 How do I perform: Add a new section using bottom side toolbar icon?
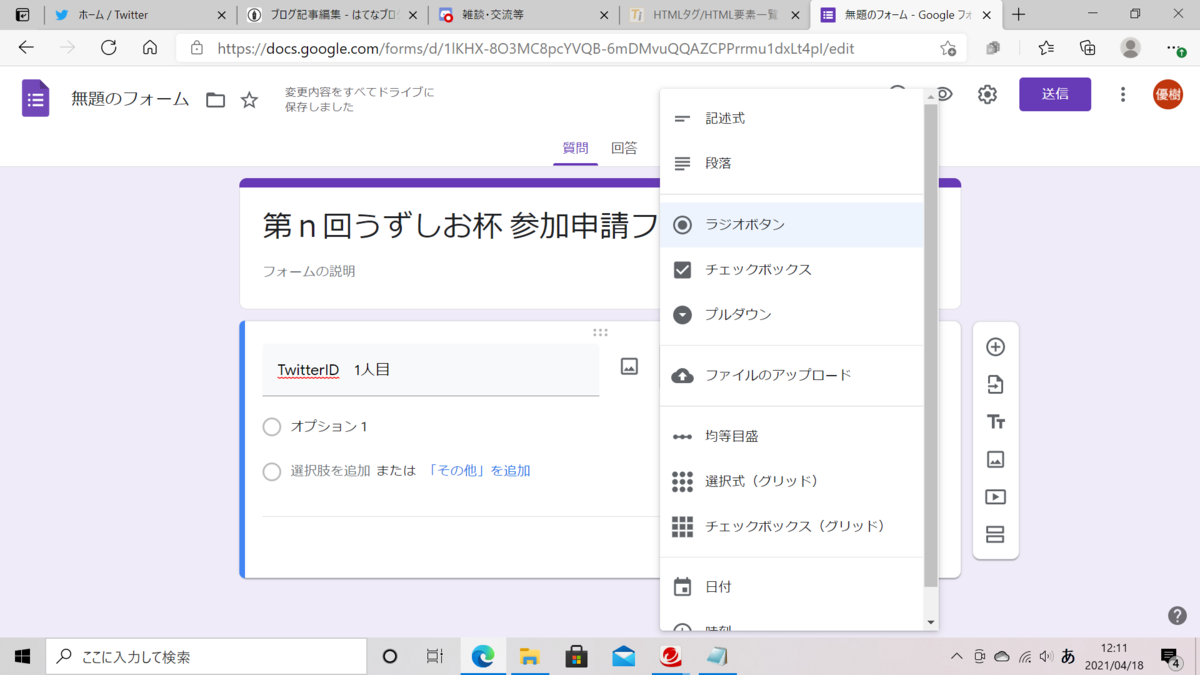(995, 534)
